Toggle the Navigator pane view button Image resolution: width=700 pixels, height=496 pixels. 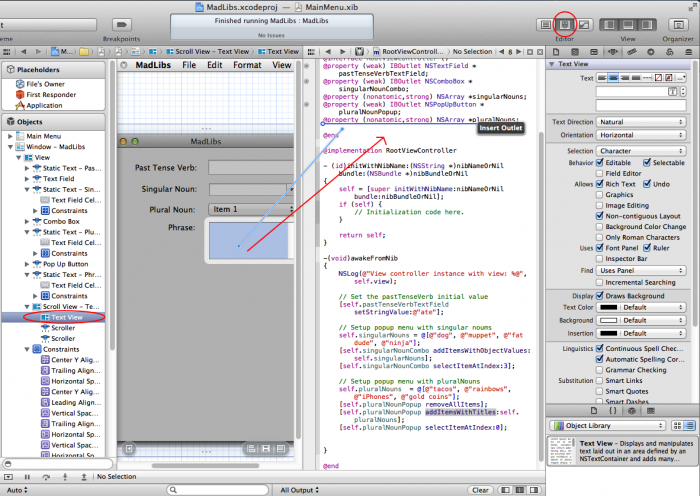pyautogui.click(x=609, y=25)
